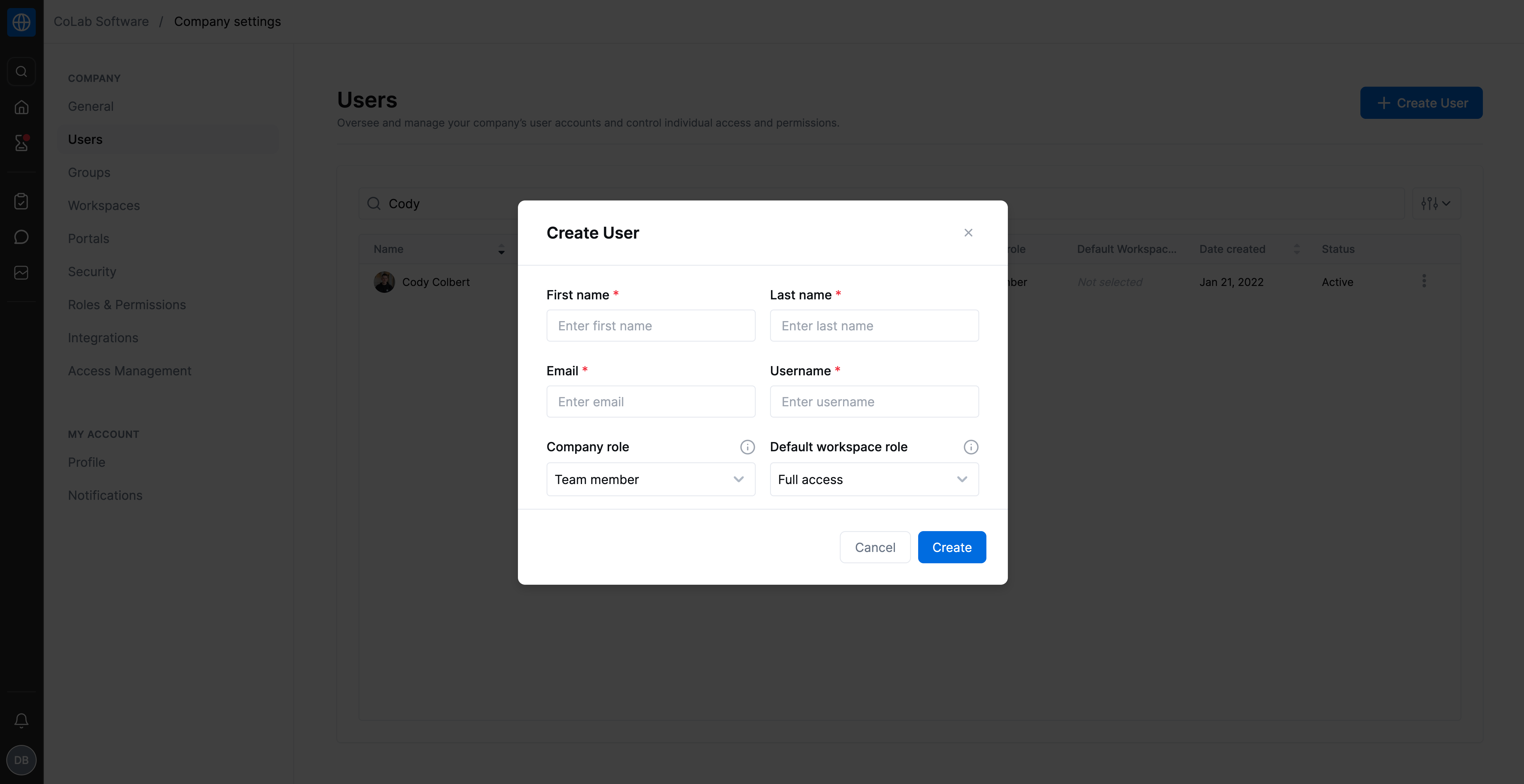Open the chat bubble icon in sidebar
The width and height of the screenshot is (1524, 784).
pos(21,237)
